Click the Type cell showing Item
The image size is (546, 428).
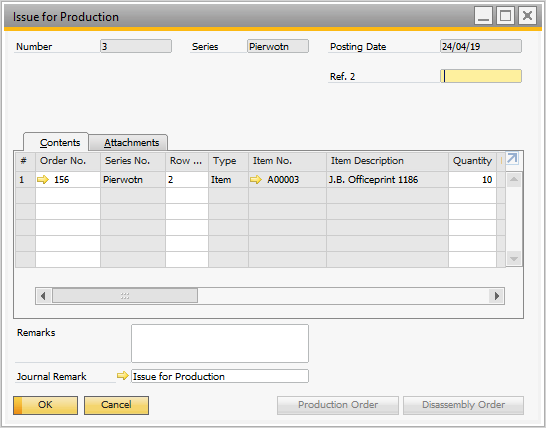tap(228, 180)
